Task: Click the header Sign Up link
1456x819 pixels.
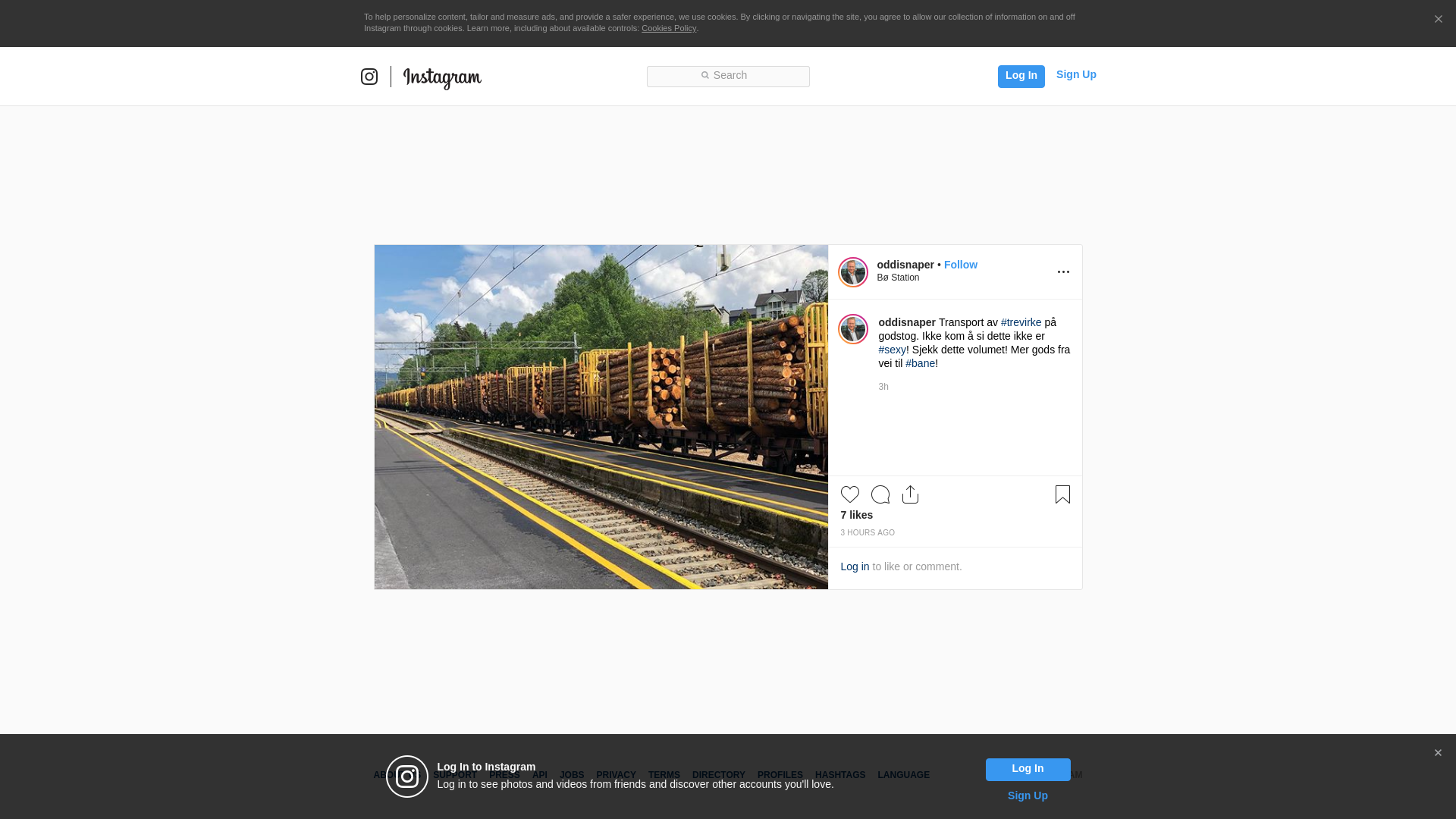Action: click(x=1076, y=74)
